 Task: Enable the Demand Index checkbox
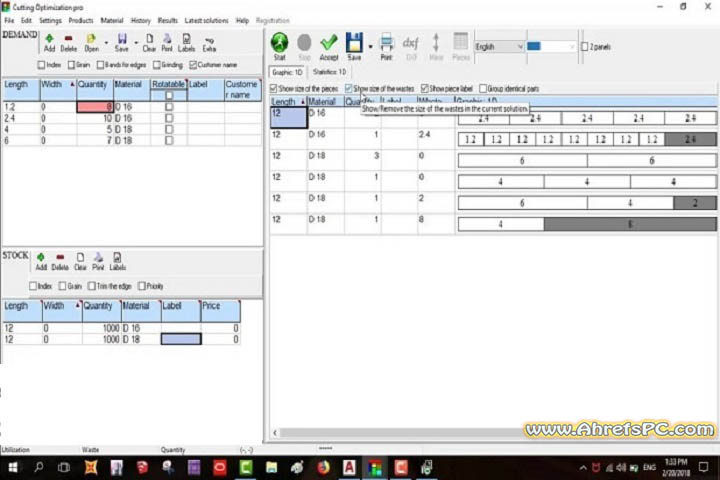click(x=41, y=65)
